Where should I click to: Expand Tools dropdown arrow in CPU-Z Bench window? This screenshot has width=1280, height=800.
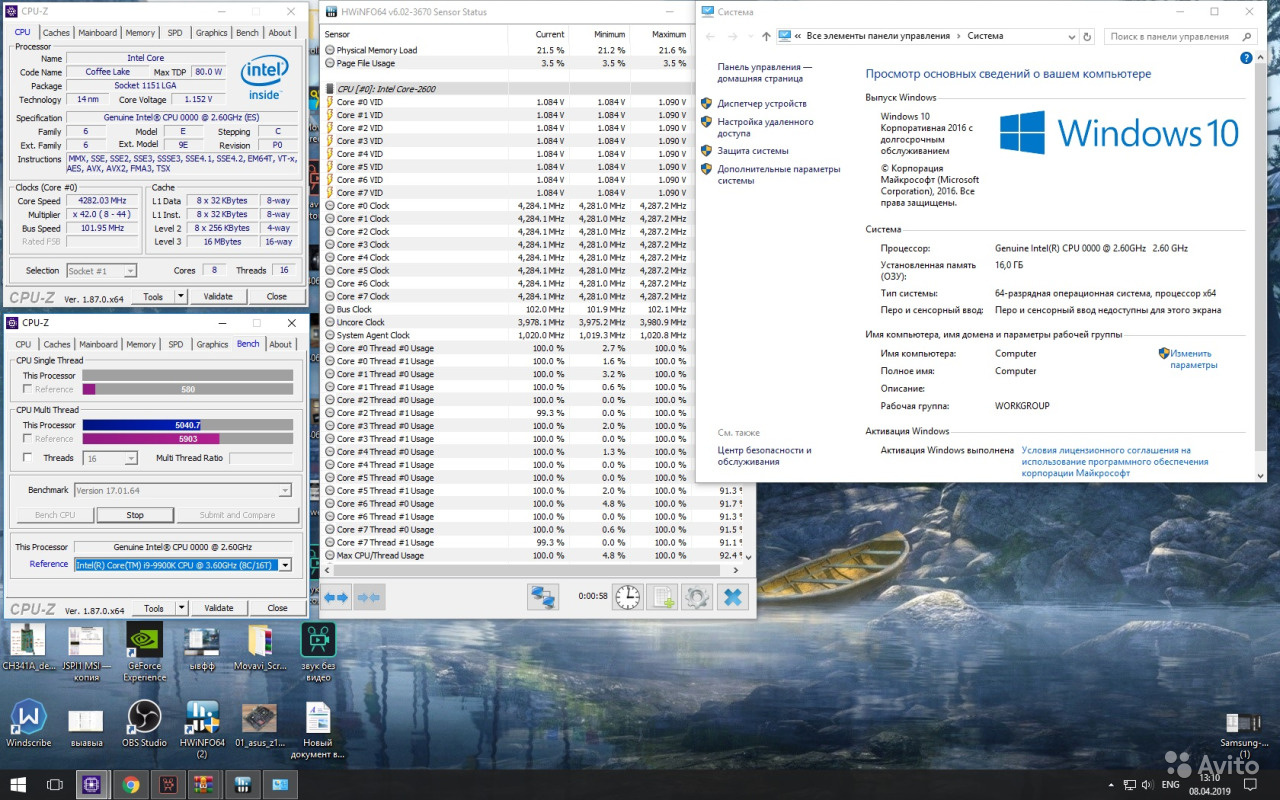(181, 608)
